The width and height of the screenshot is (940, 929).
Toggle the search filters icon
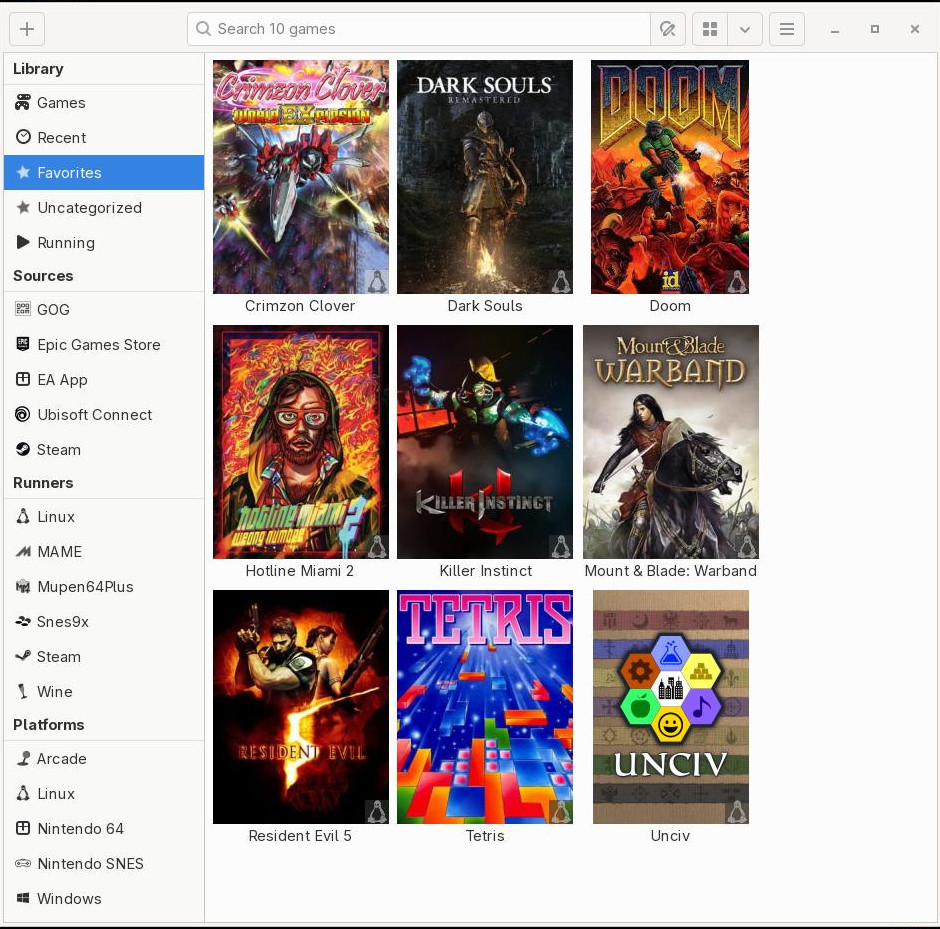(667, 29)
